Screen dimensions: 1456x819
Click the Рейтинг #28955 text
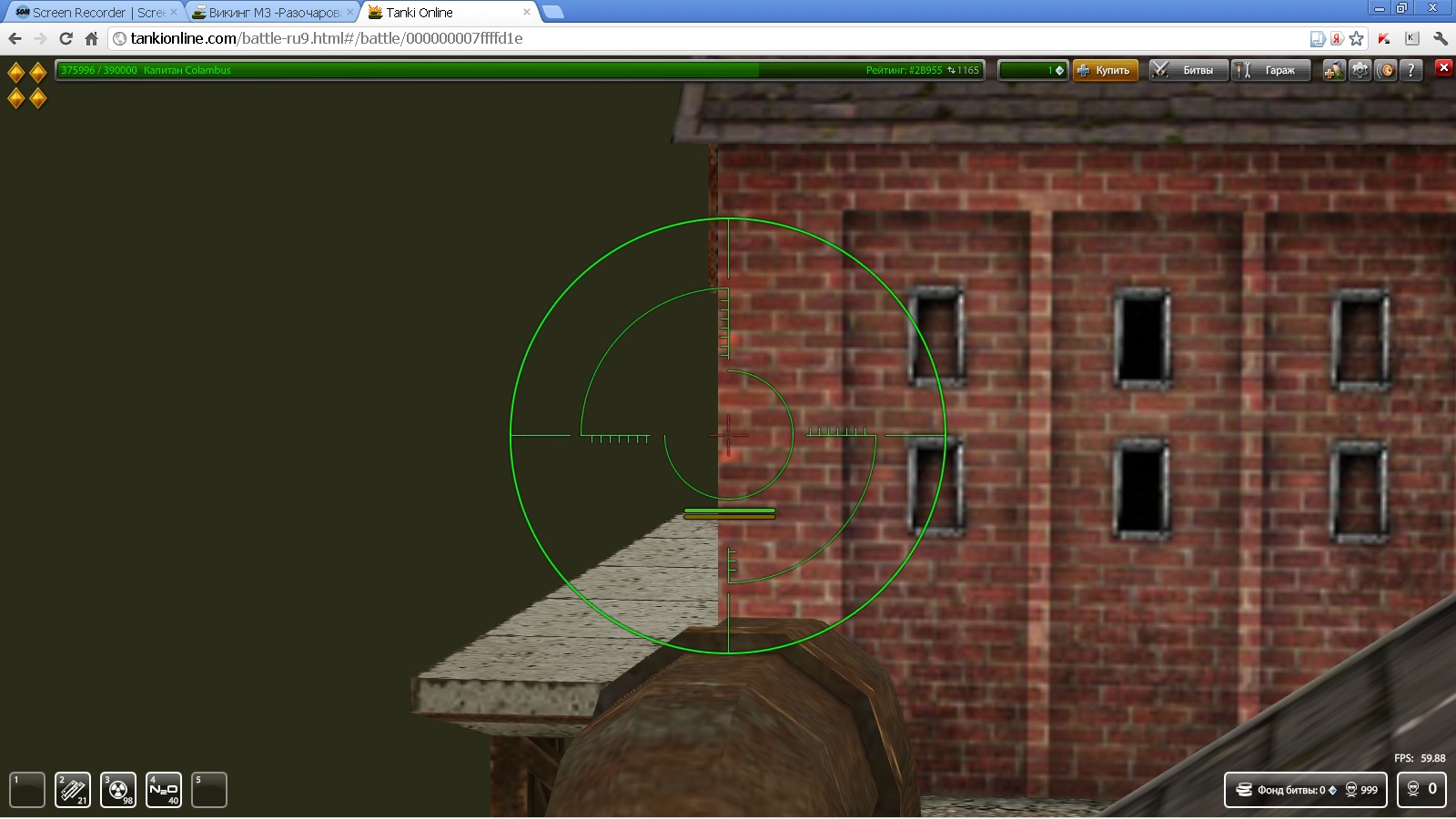point(904,70)
